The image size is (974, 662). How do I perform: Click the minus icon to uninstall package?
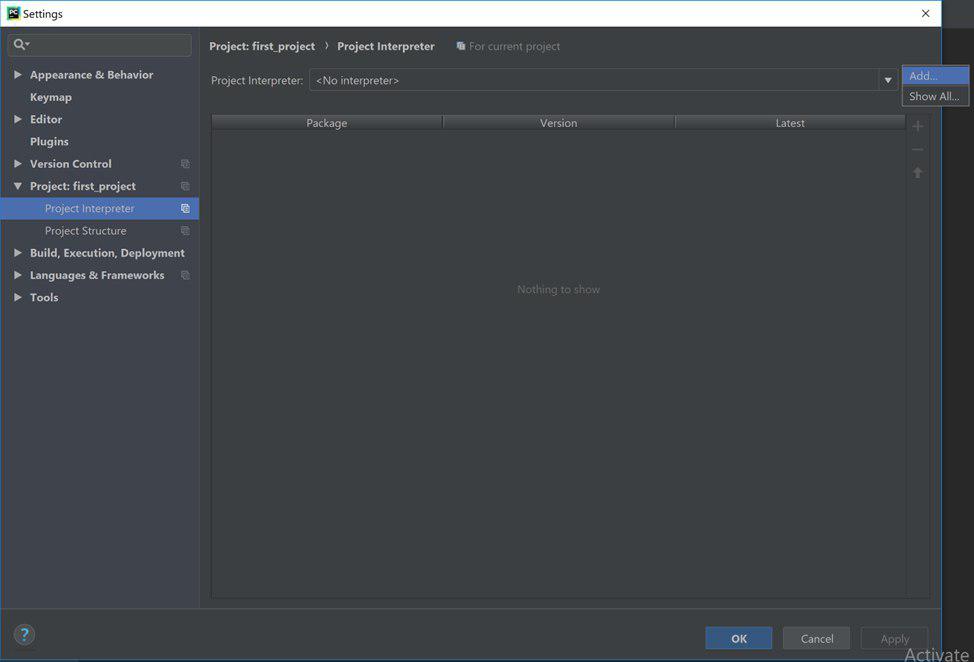[918, 149]
